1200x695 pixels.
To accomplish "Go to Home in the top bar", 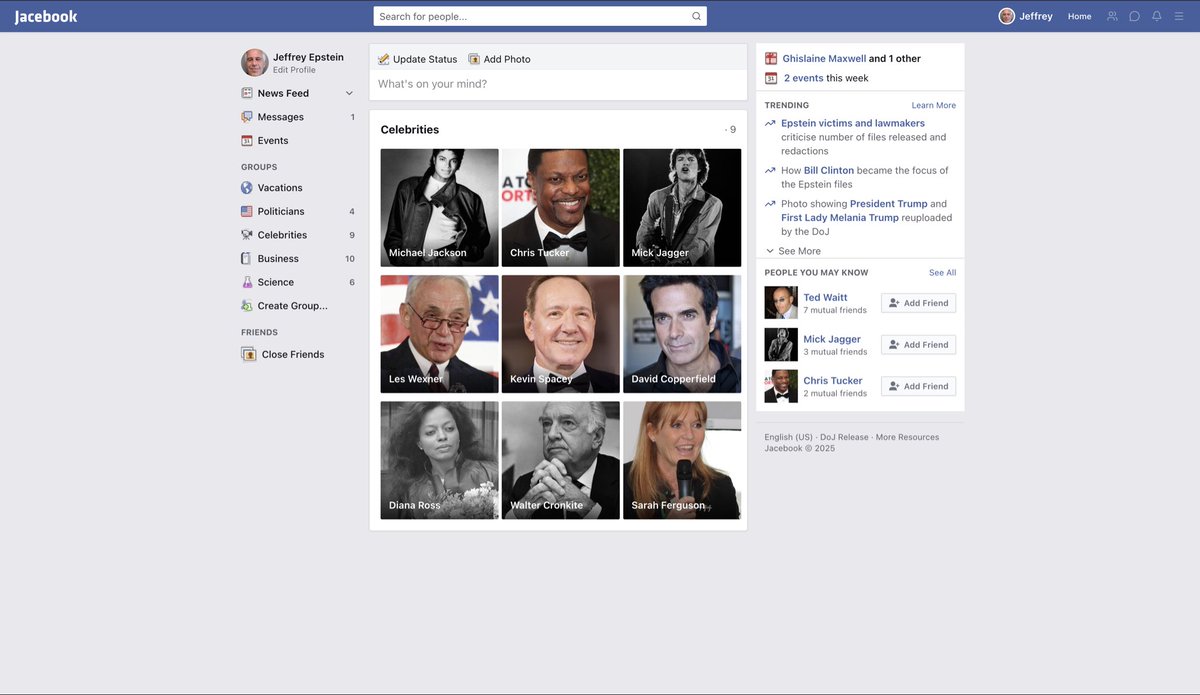I will [x=1079, y=16].
